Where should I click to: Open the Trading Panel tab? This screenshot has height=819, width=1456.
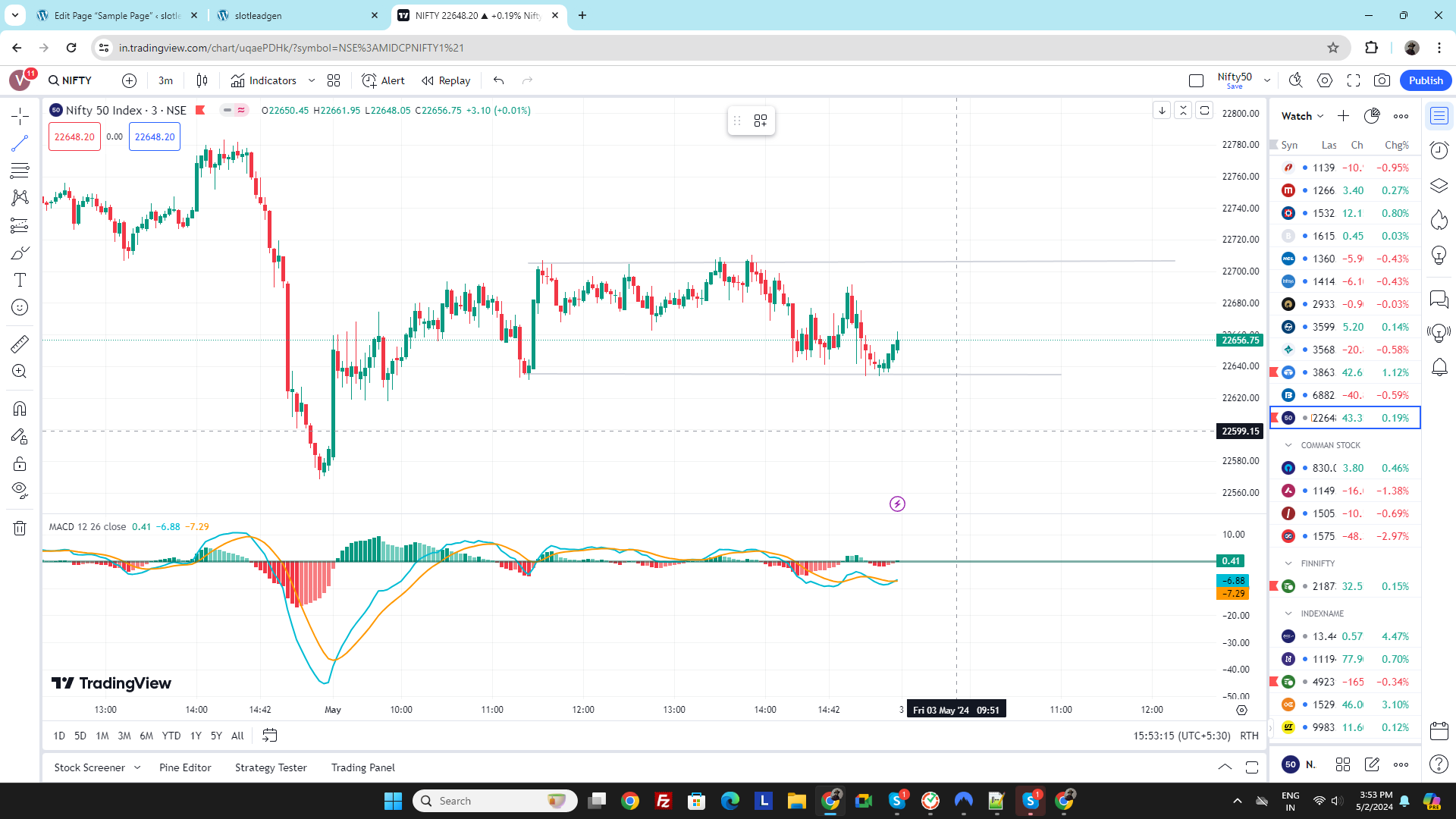click(363, 767)
